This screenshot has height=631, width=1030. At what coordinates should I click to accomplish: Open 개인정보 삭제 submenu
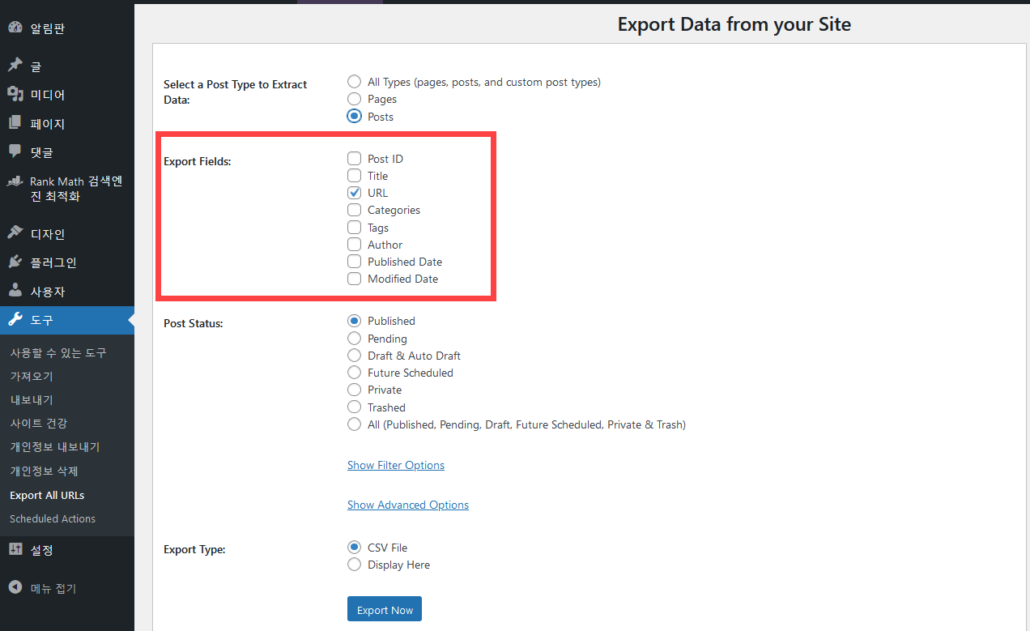click(44, 471)
